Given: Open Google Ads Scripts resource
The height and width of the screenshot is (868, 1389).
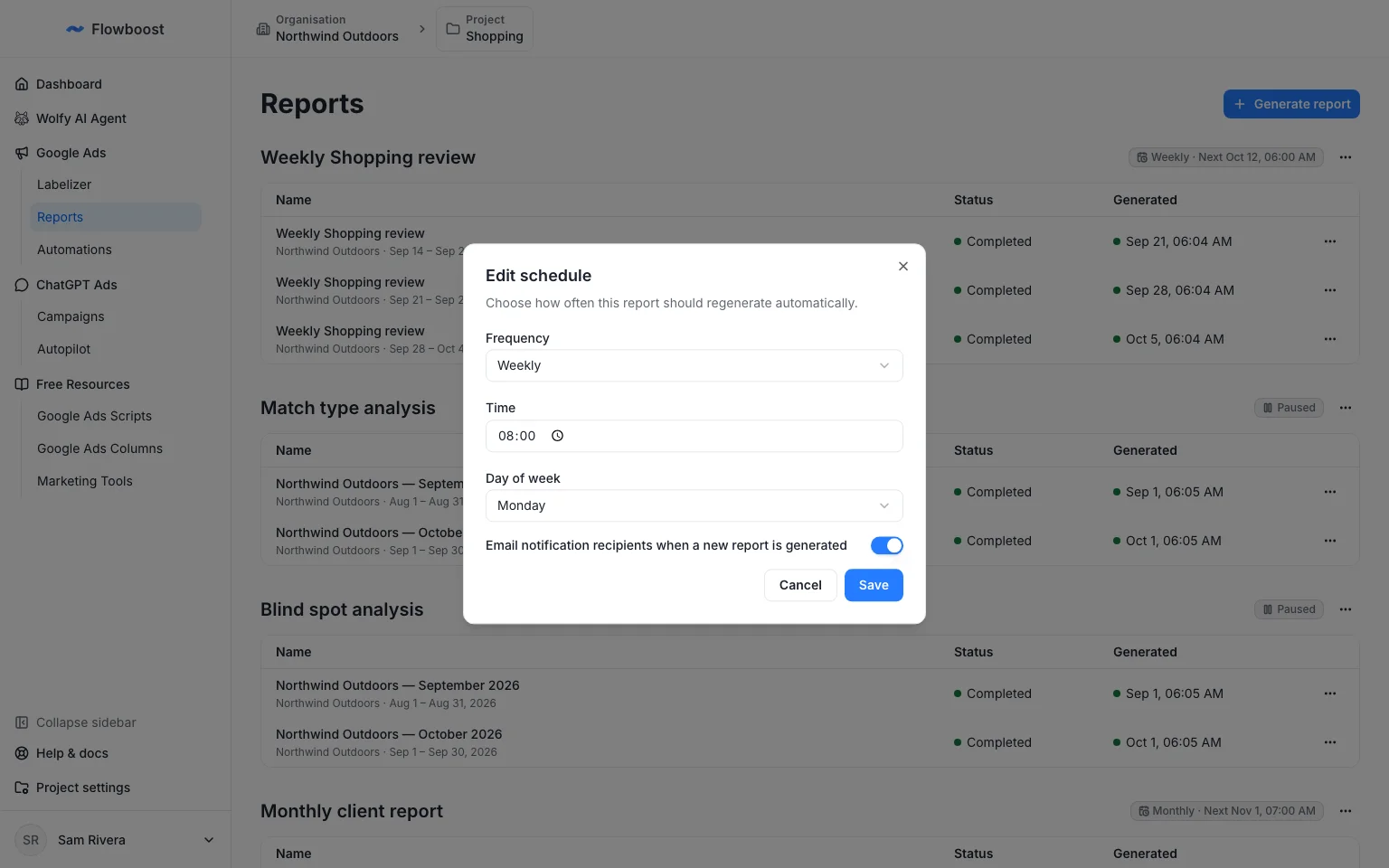Looking at the screenshot, I should pos(94,416).
